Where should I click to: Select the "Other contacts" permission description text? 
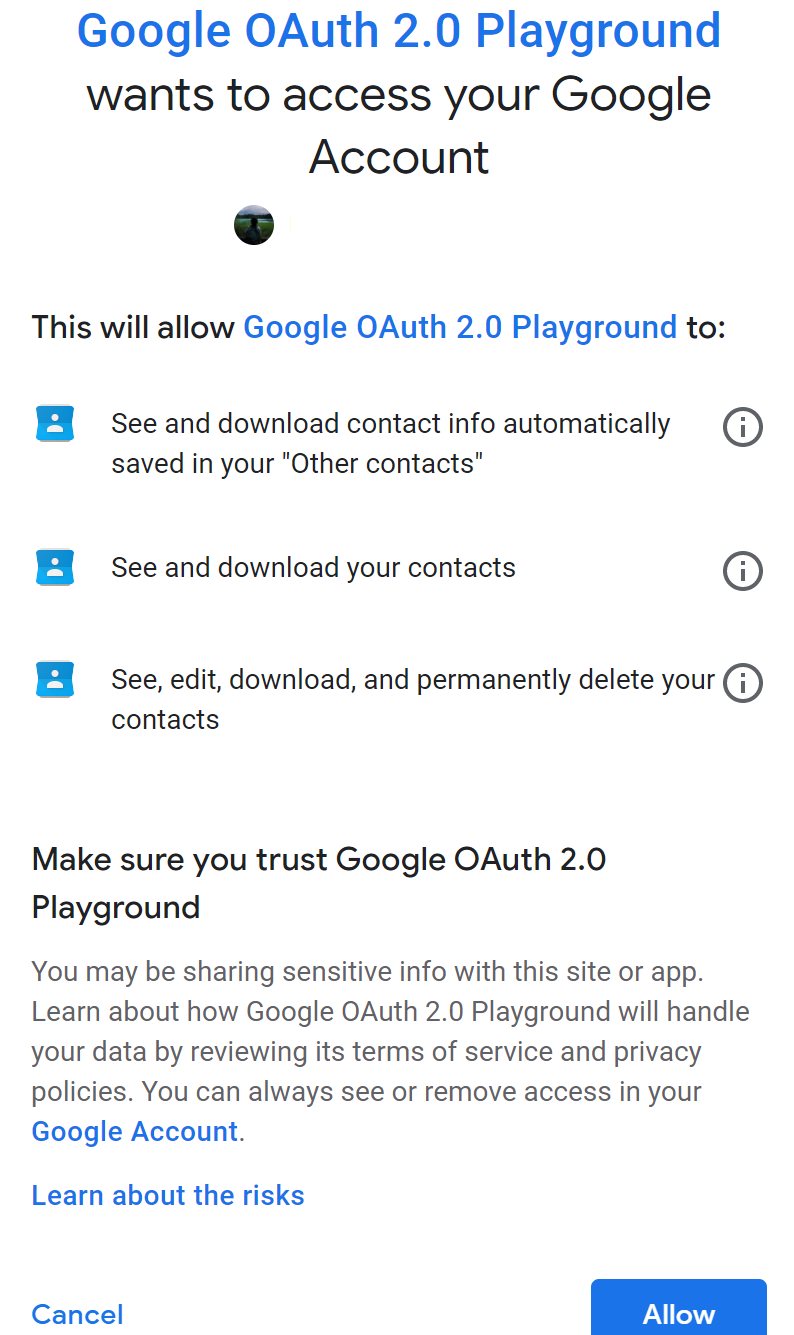(x=391, y=444)
